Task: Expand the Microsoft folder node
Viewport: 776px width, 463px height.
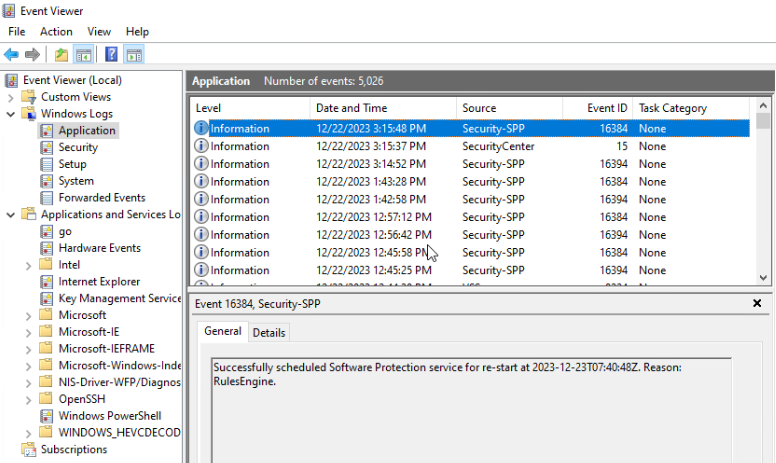Action: point(28,315)
